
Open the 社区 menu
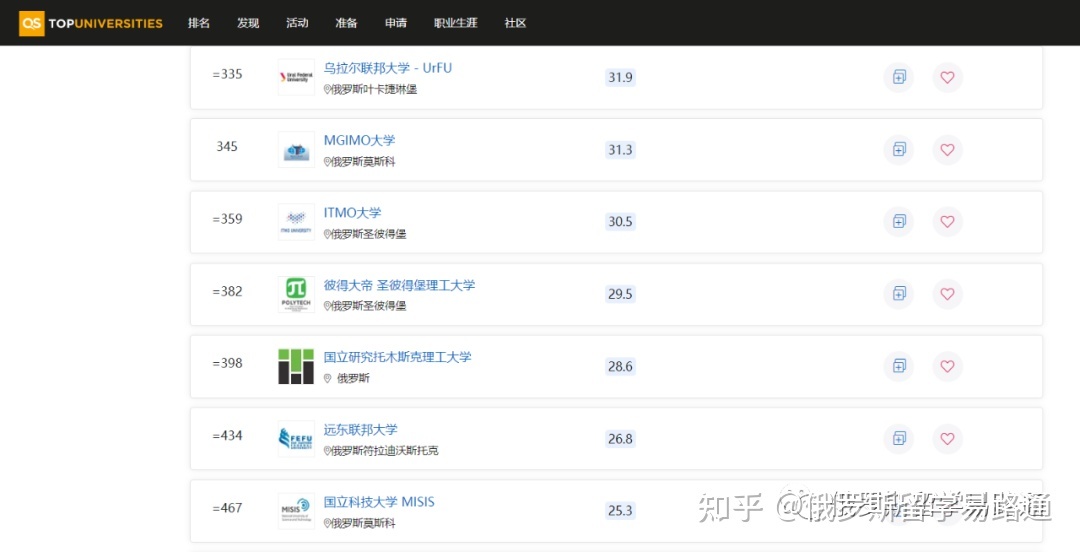click(x=515, y=23)
